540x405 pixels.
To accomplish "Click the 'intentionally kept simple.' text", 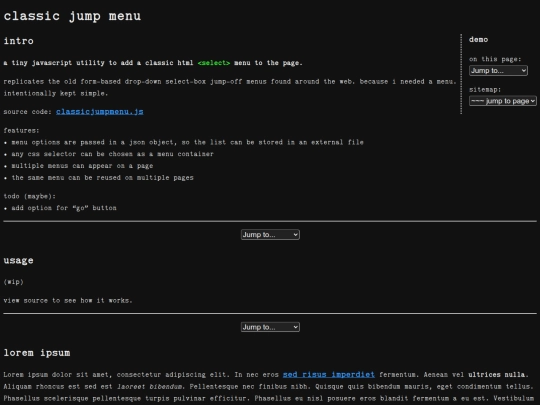I will tap(56, 93).
